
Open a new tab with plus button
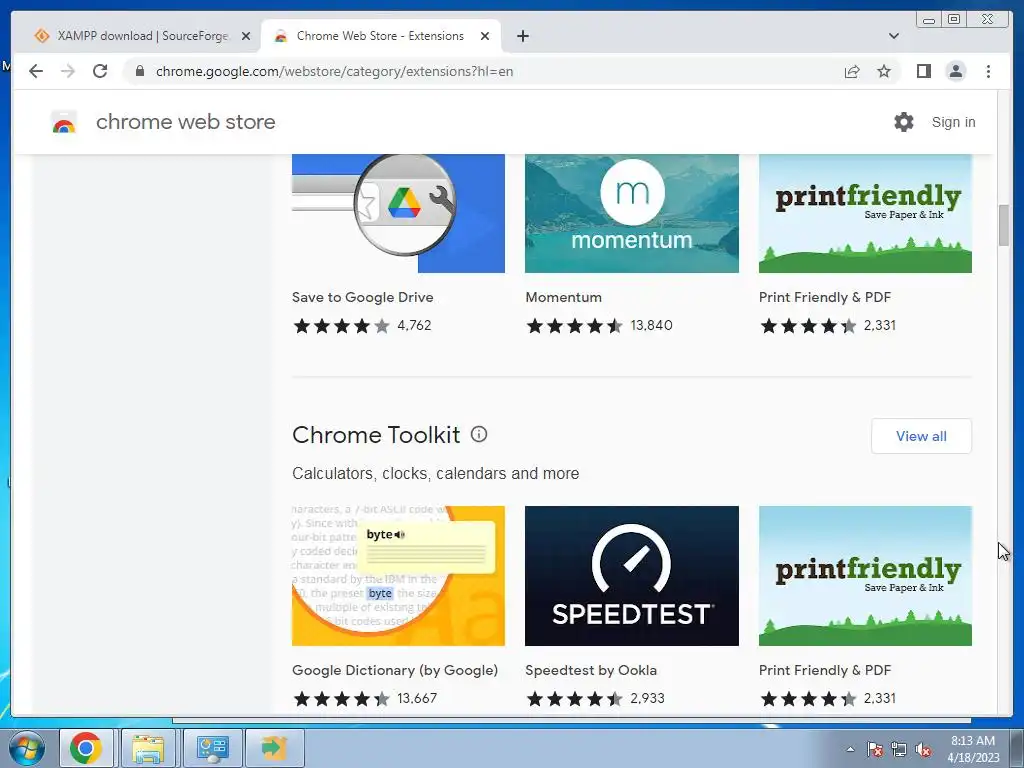(522, 36)
